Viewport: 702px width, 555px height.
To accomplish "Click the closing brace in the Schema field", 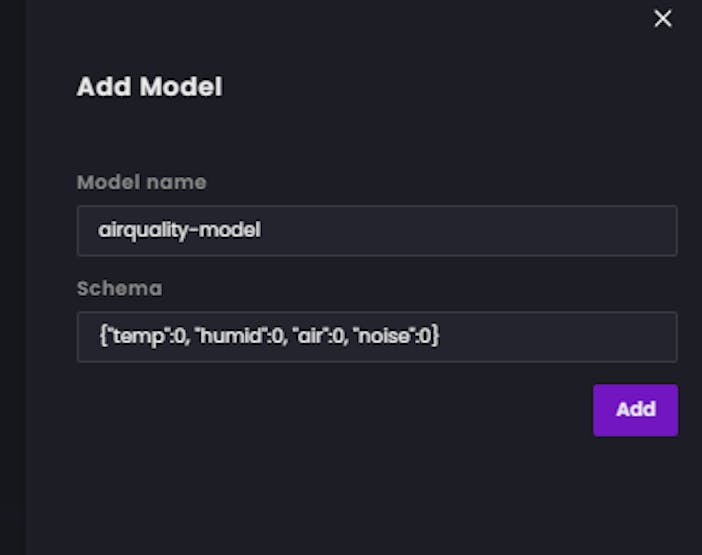I will pos(436,337).
